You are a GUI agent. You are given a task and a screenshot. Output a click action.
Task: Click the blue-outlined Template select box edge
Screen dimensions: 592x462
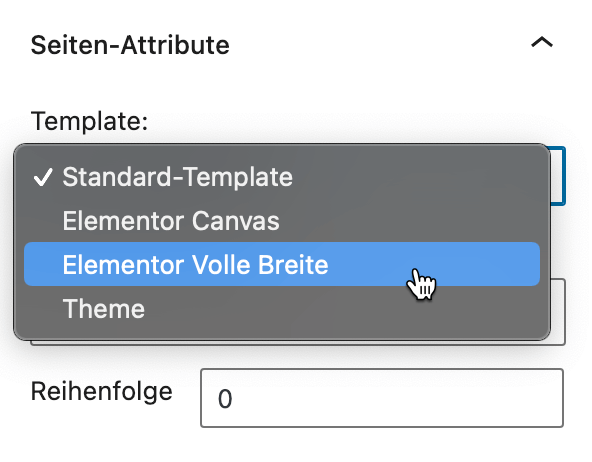[558, 176]
